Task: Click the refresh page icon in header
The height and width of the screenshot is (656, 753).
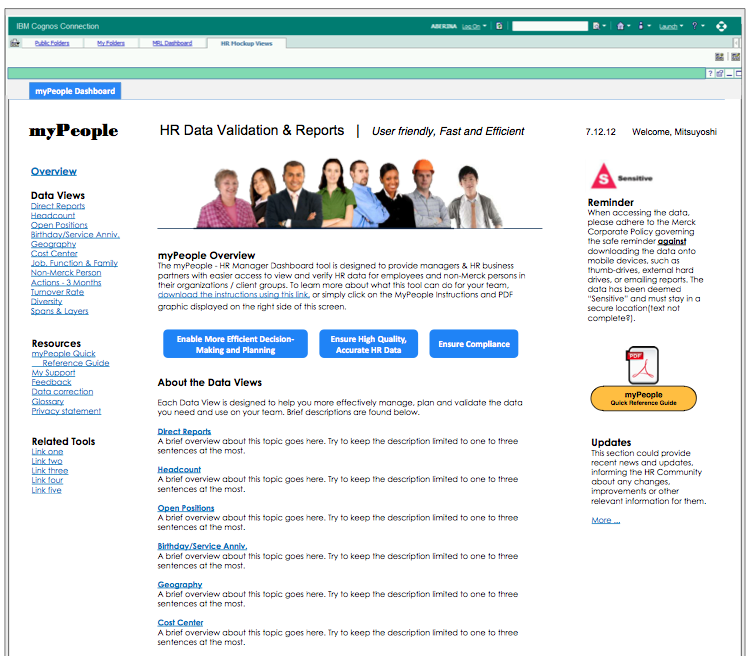Action: click(499, 26)
